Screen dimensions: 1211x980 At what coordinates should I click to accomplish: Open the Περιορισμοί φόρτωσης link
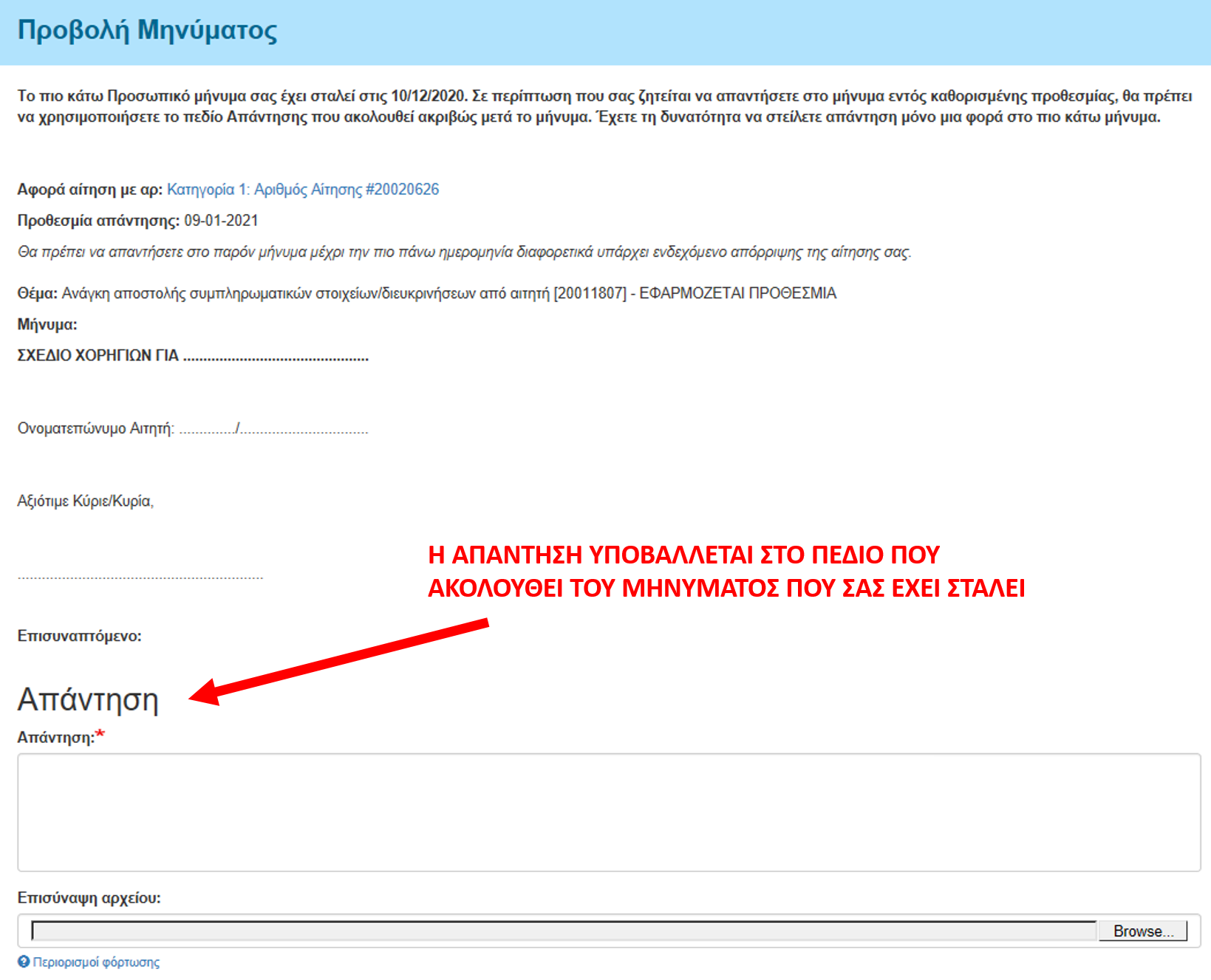click(96, 962)
